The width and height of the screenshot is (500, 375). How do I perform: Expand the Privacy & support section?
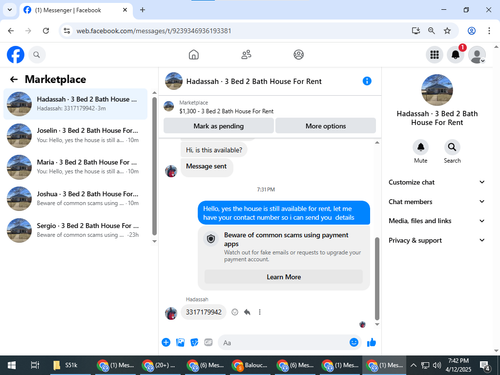coord(436,240)
